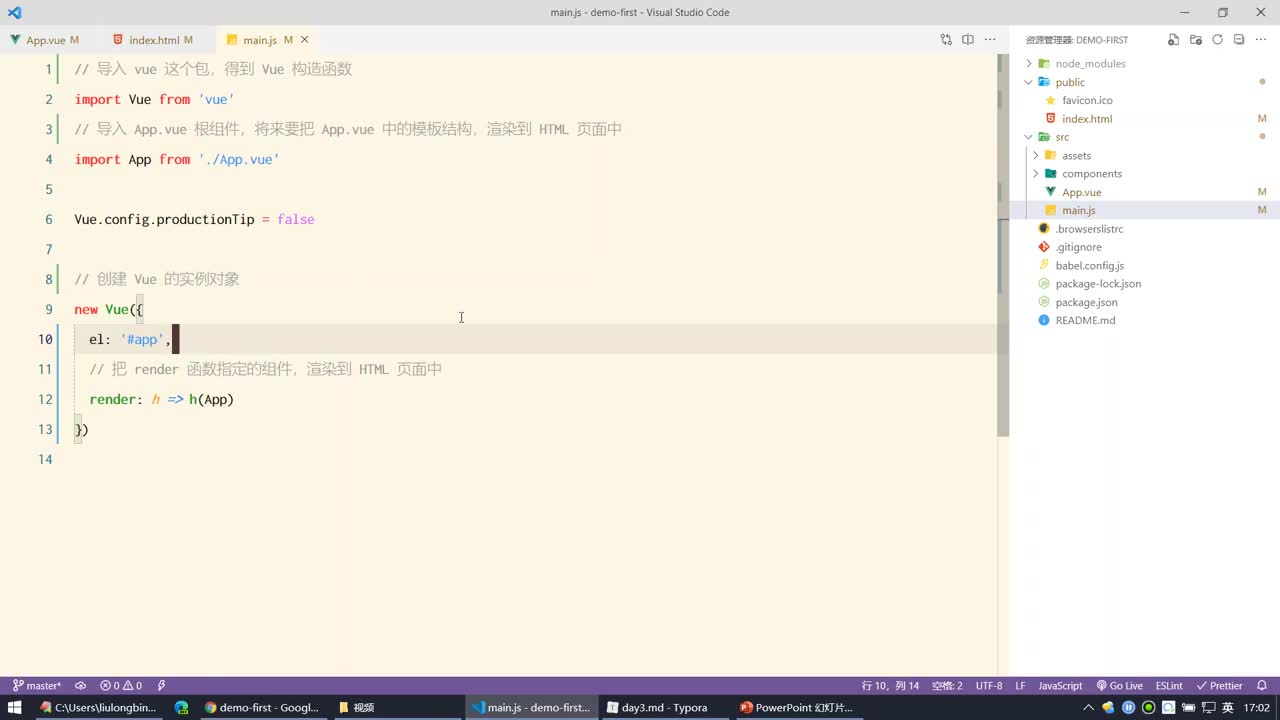The image size is (1280, 720).
Task: Click the new Vue({ line 9
Action: (109, 309)
